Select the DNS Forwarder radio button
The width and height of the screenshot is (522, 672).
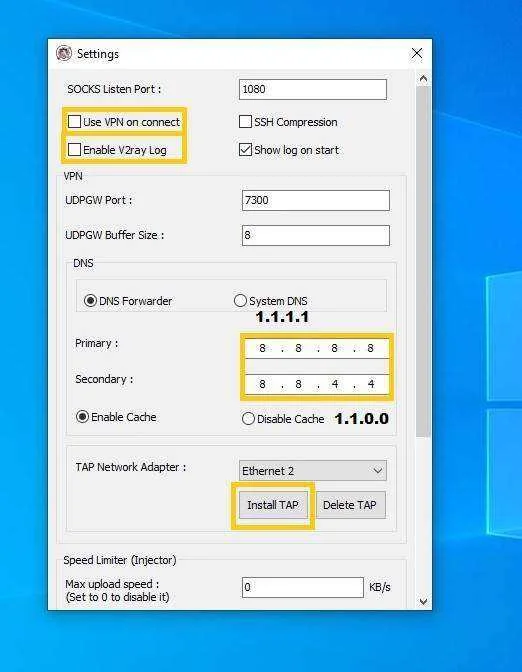pos(90,301)
